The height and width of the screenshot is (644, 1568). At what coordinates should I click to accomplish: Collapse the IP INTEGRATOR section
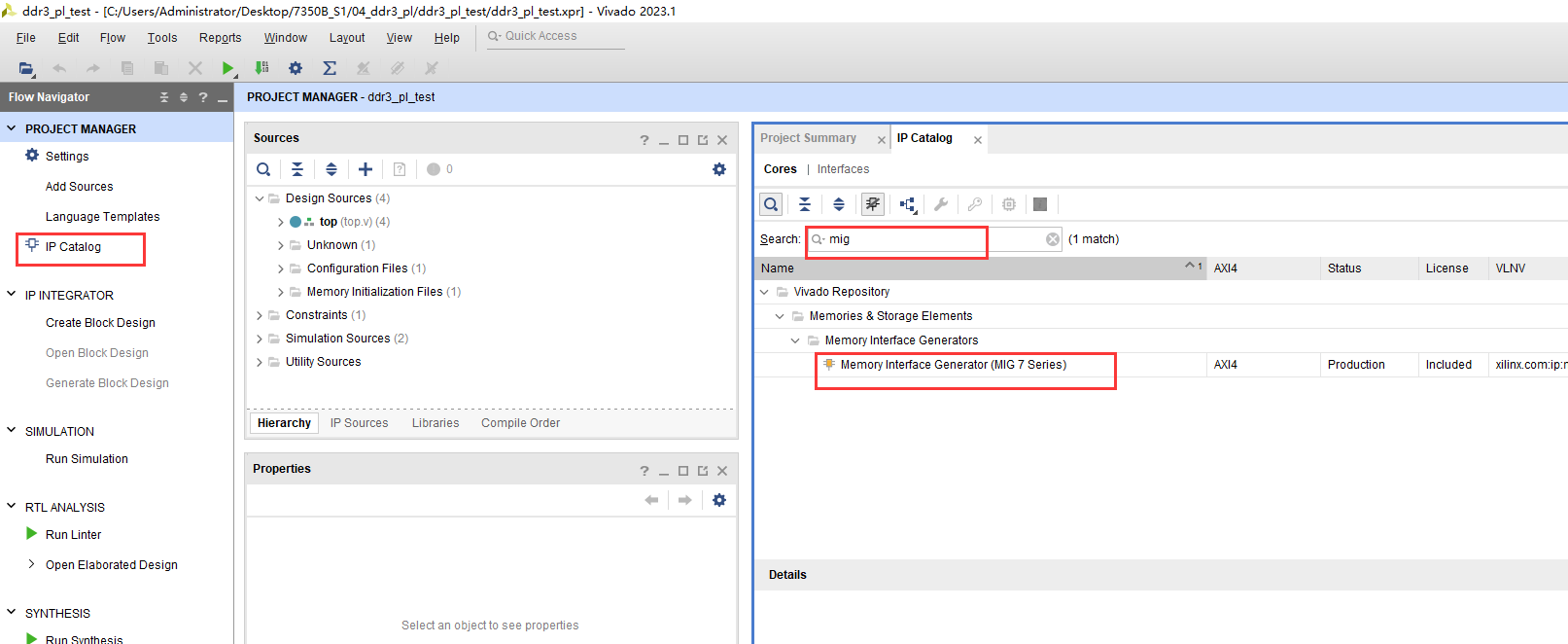click(x=12, y=295)
